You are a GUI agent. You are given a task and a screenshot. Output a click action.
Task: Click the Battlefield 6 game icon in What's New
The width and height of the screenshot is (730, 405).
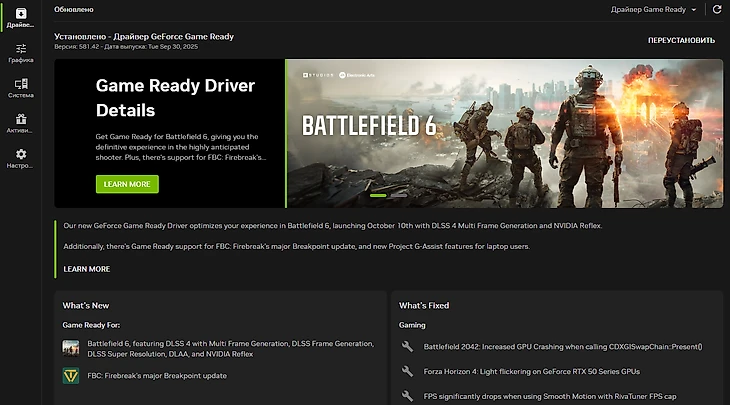tap(71, 348)
